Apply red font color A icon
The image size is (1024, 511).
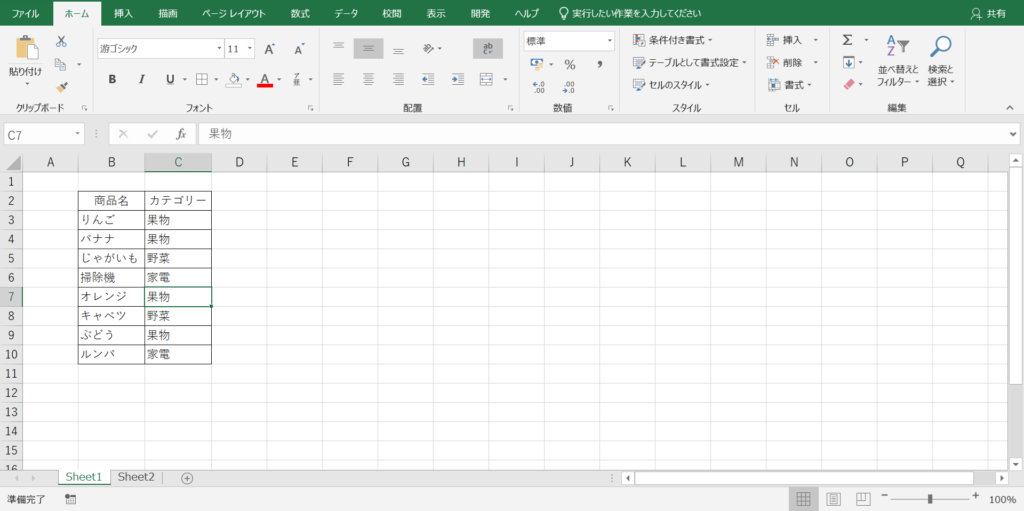[x=264, y=79]
